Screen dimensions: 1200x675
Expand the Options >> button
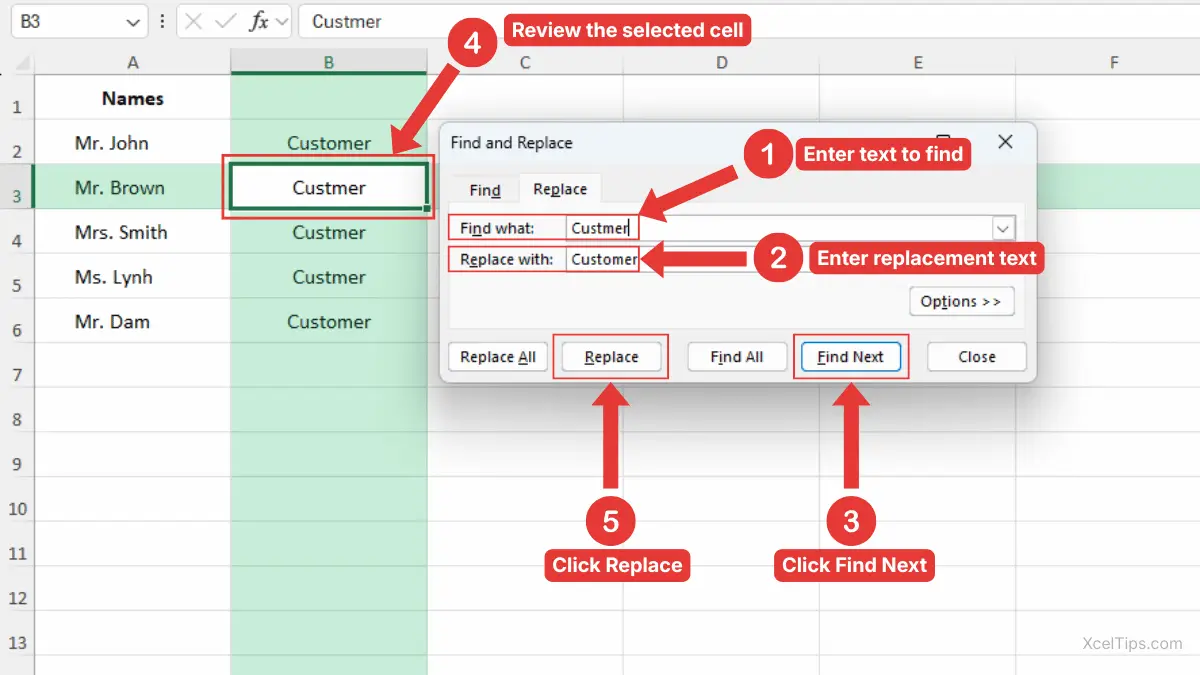coord(961,302)
